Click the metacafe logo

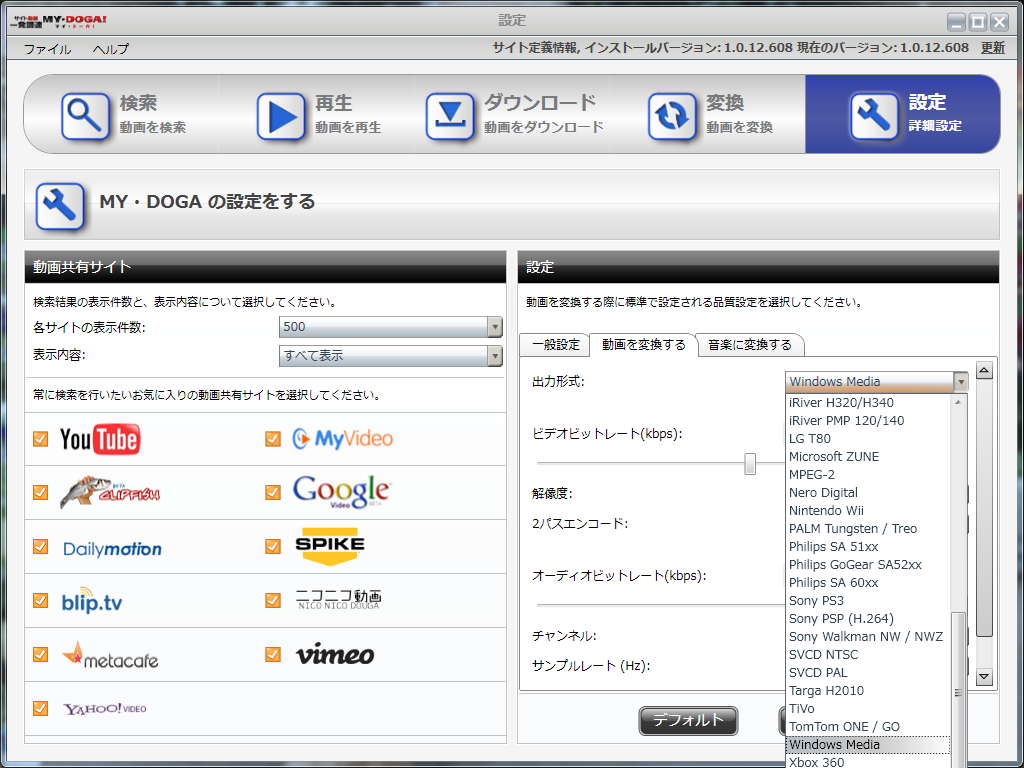coord(110,655)
